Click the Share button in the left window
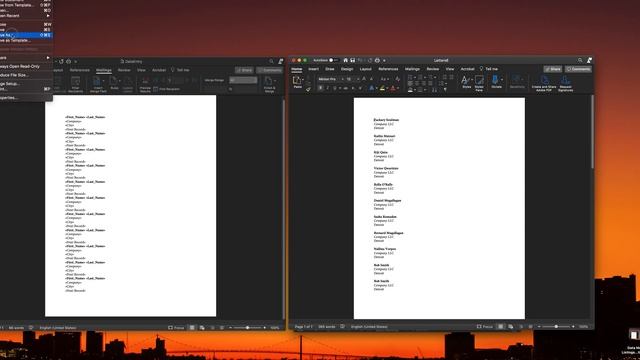Screen dimensions: 640x360 tap(244, 70)
